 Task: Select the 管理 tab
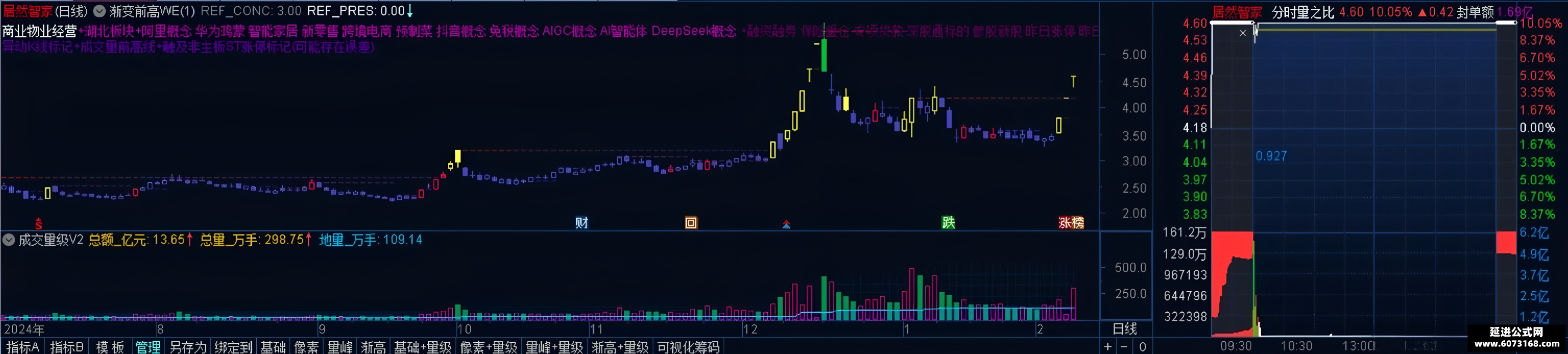pyautogui.click(x=147, y=347)
